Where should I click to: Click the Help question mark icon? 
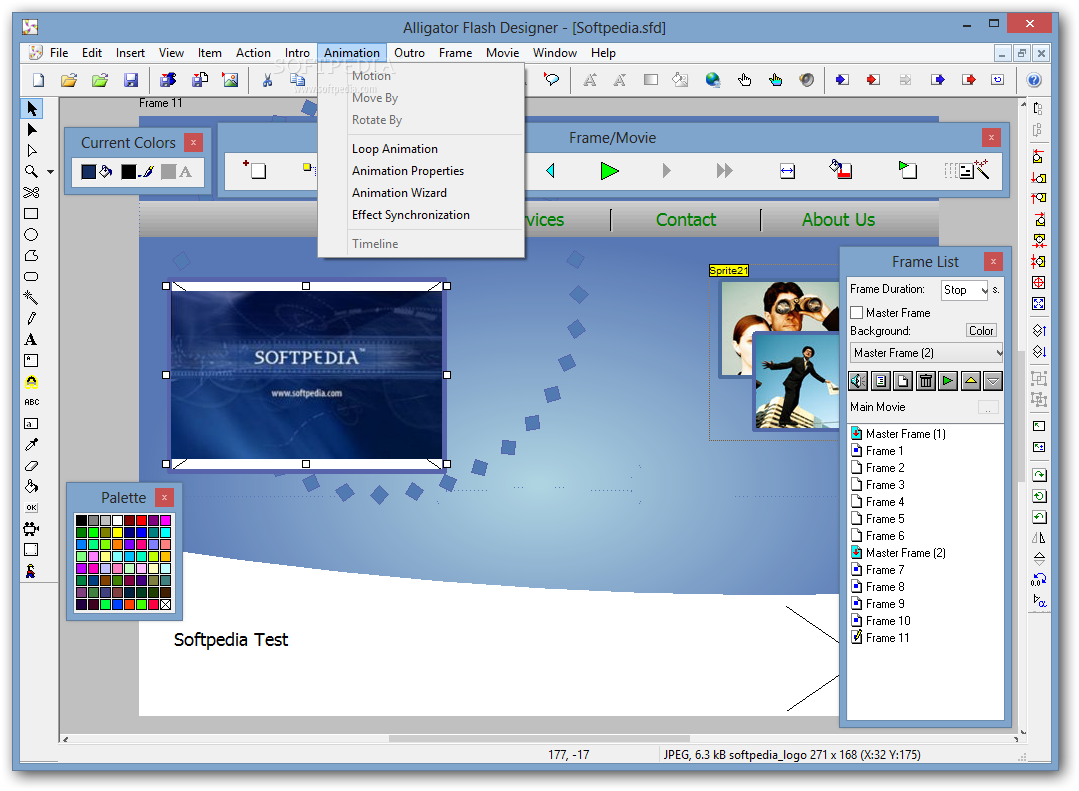click(x=1034, y=81)
